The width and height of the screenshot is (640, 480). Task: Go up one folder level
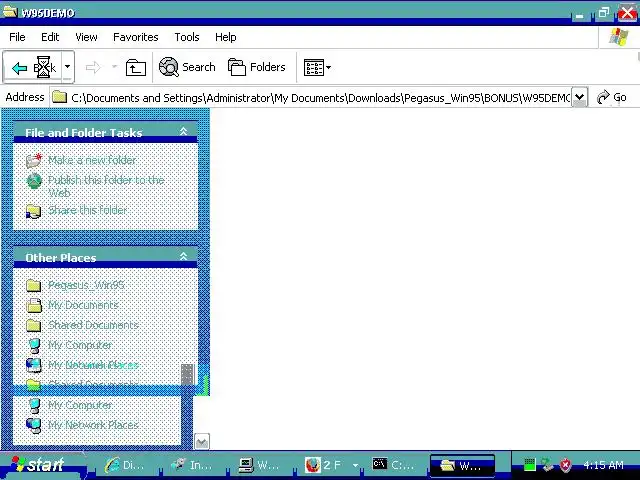pyautogui.click(x=136, y=67)
